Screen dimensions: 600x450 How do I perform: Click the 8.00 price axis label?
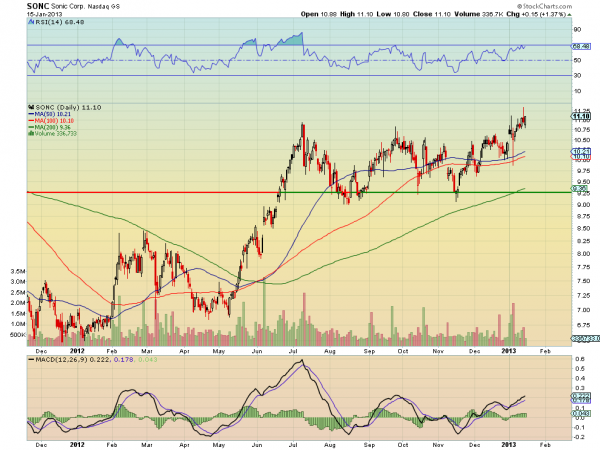coord(584,254)
